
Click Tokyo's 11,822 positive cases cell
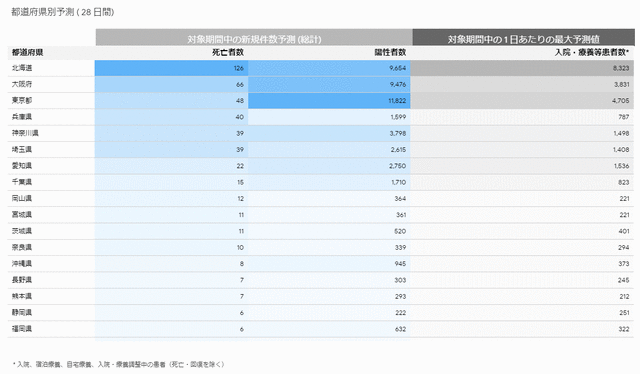(329, 100)
